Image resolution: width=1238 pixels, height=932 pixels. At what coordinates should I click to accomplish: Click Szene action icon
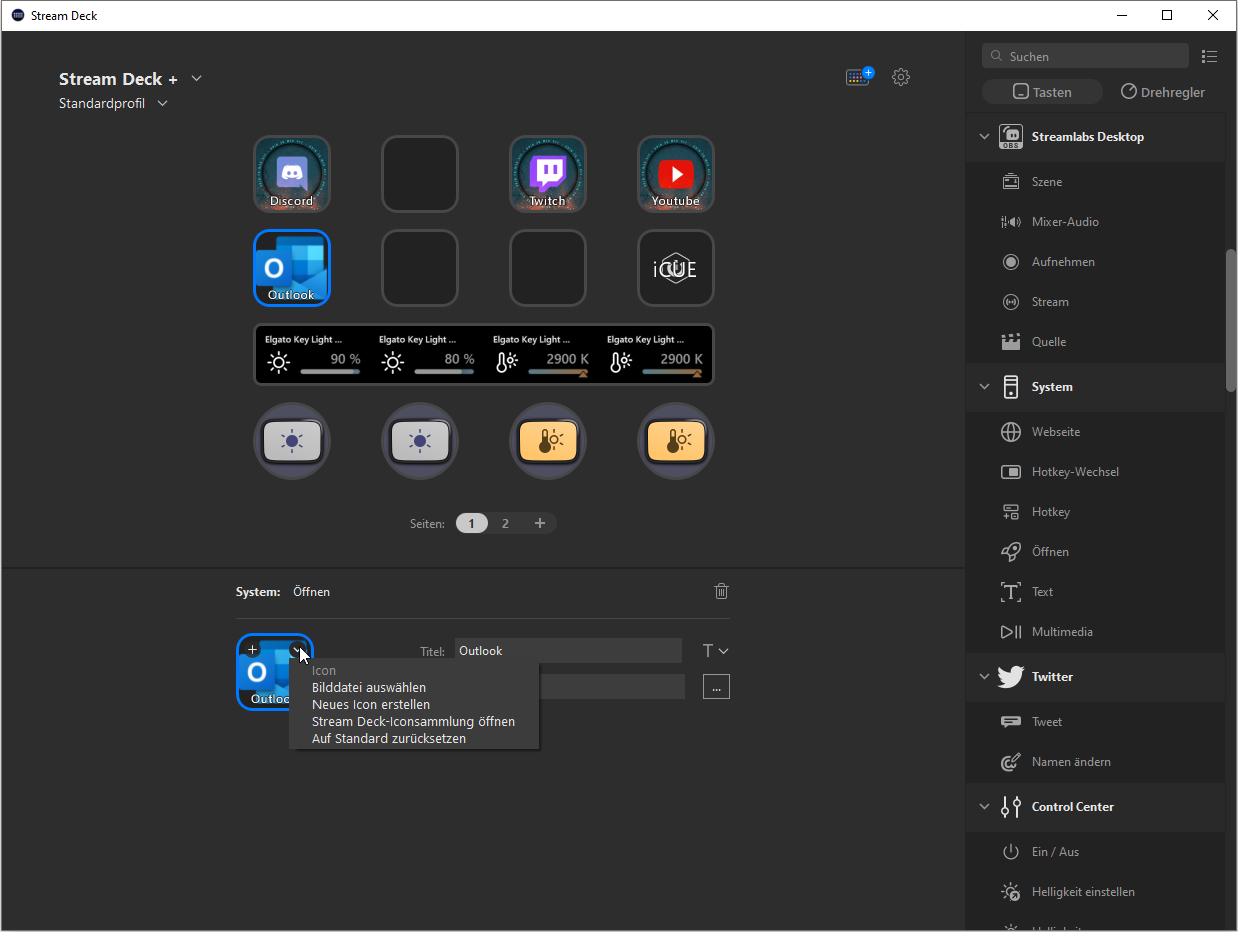[x=1011, y=182]
